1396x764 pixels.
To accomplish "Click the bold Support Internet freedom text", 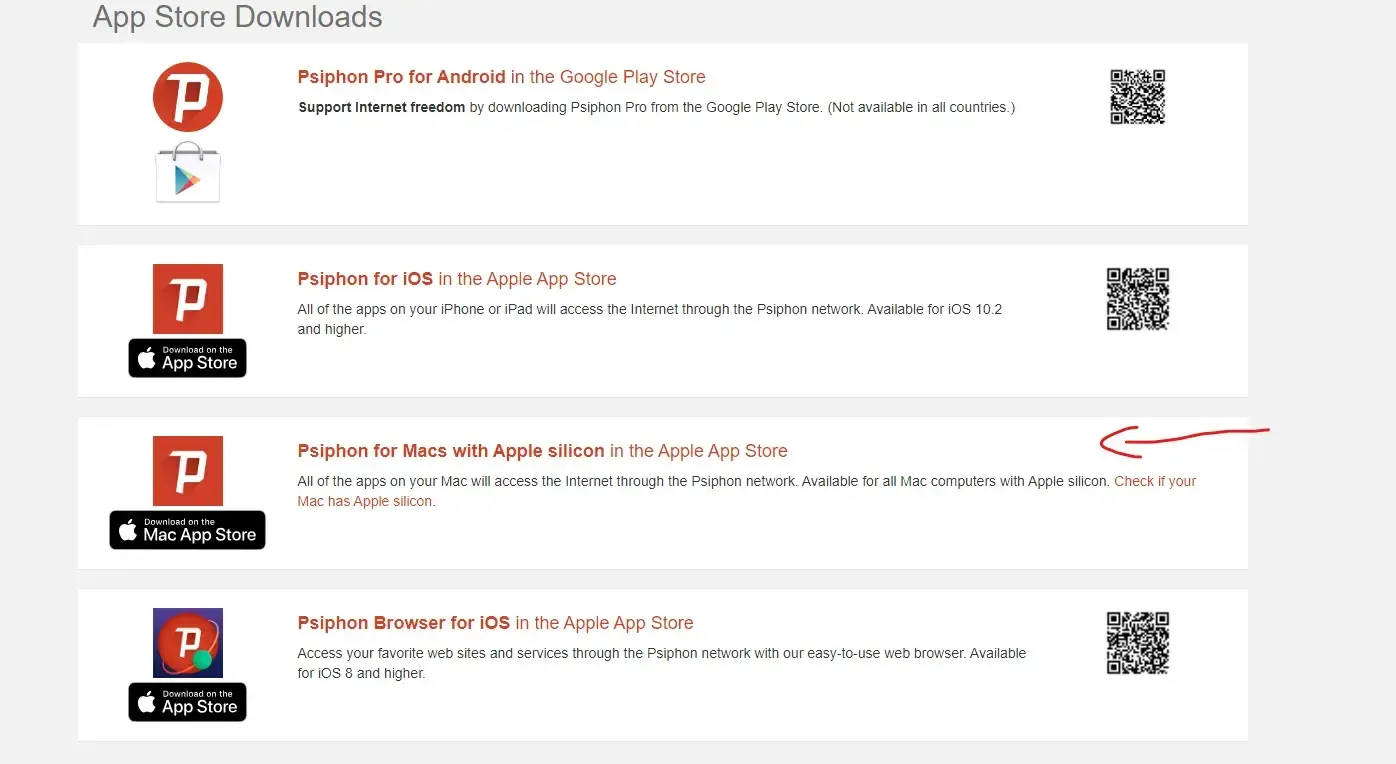I will [381, 107].
